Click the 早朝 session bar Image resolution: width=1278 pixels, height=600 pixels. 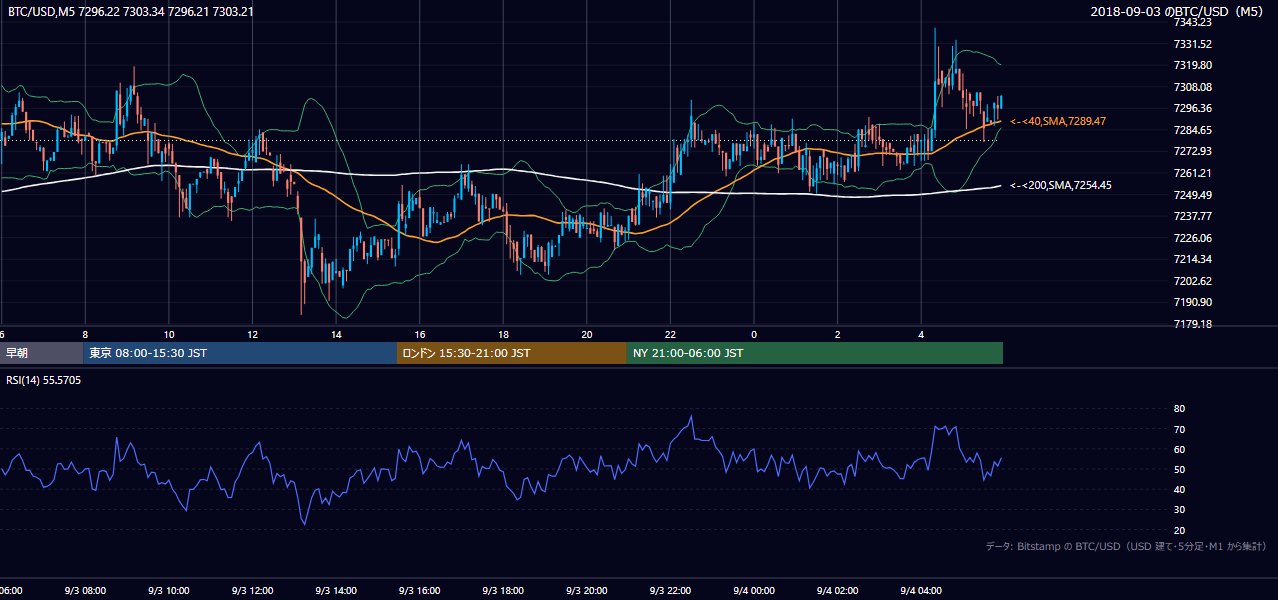[41, 353]
